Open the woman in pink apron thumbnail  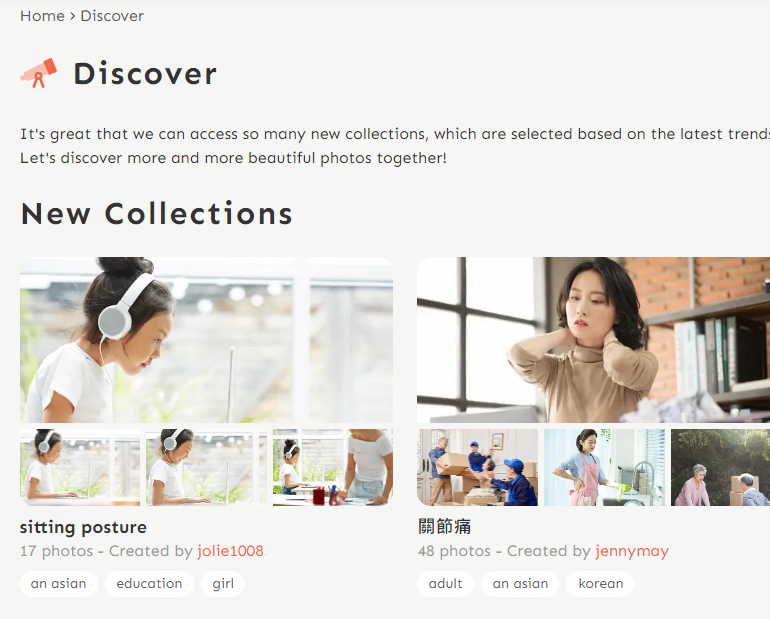point(604,467)
